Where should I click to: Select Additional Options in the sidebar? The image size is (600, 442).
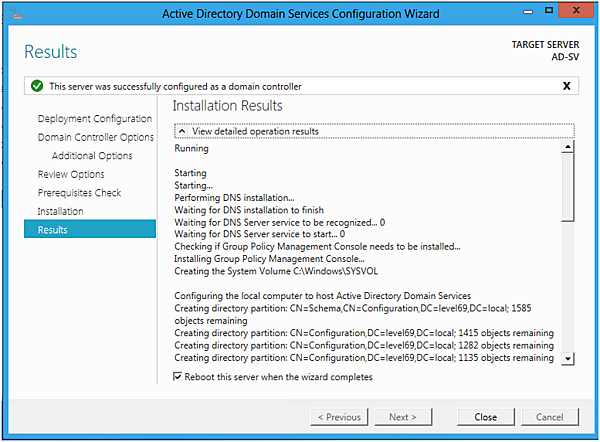(92, 156)
